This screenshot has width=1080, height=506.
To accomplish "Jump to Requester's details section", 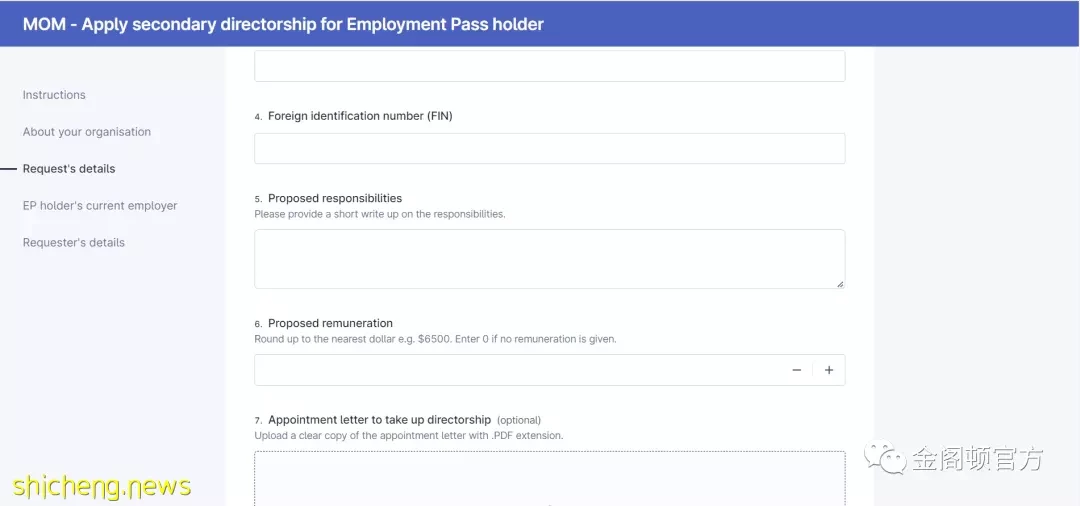I will click(74, 242).
